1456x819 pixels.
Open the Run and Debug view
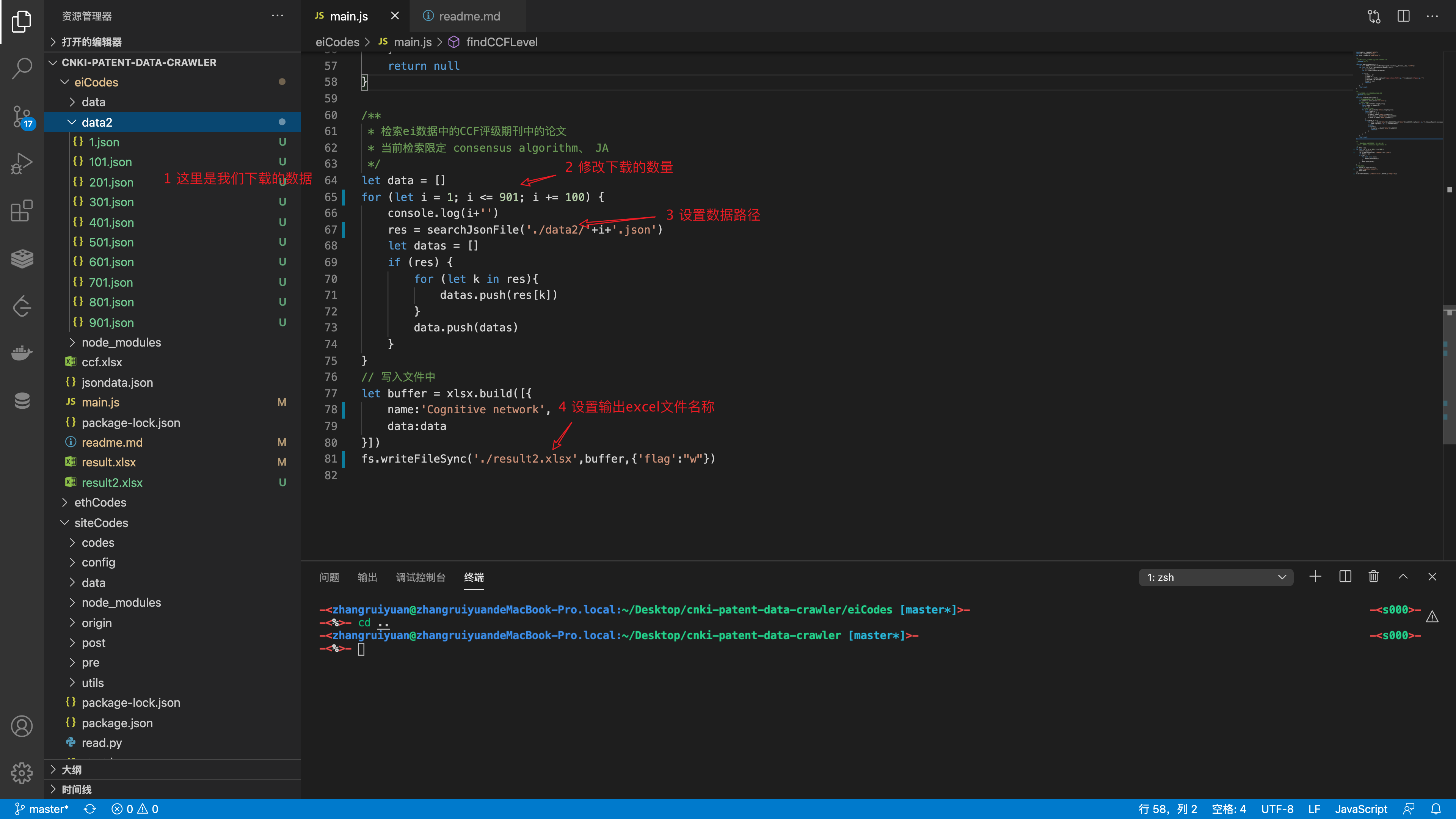[x=22, y=163]
